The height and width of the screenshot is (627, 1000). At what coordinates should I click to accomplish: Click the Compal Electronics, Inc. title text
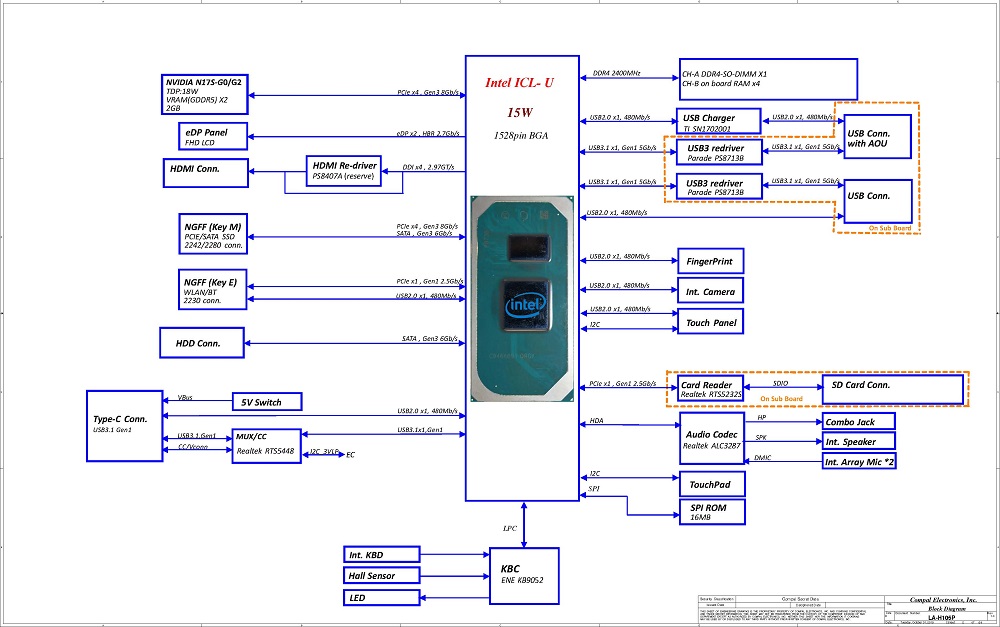pos(943,600)
